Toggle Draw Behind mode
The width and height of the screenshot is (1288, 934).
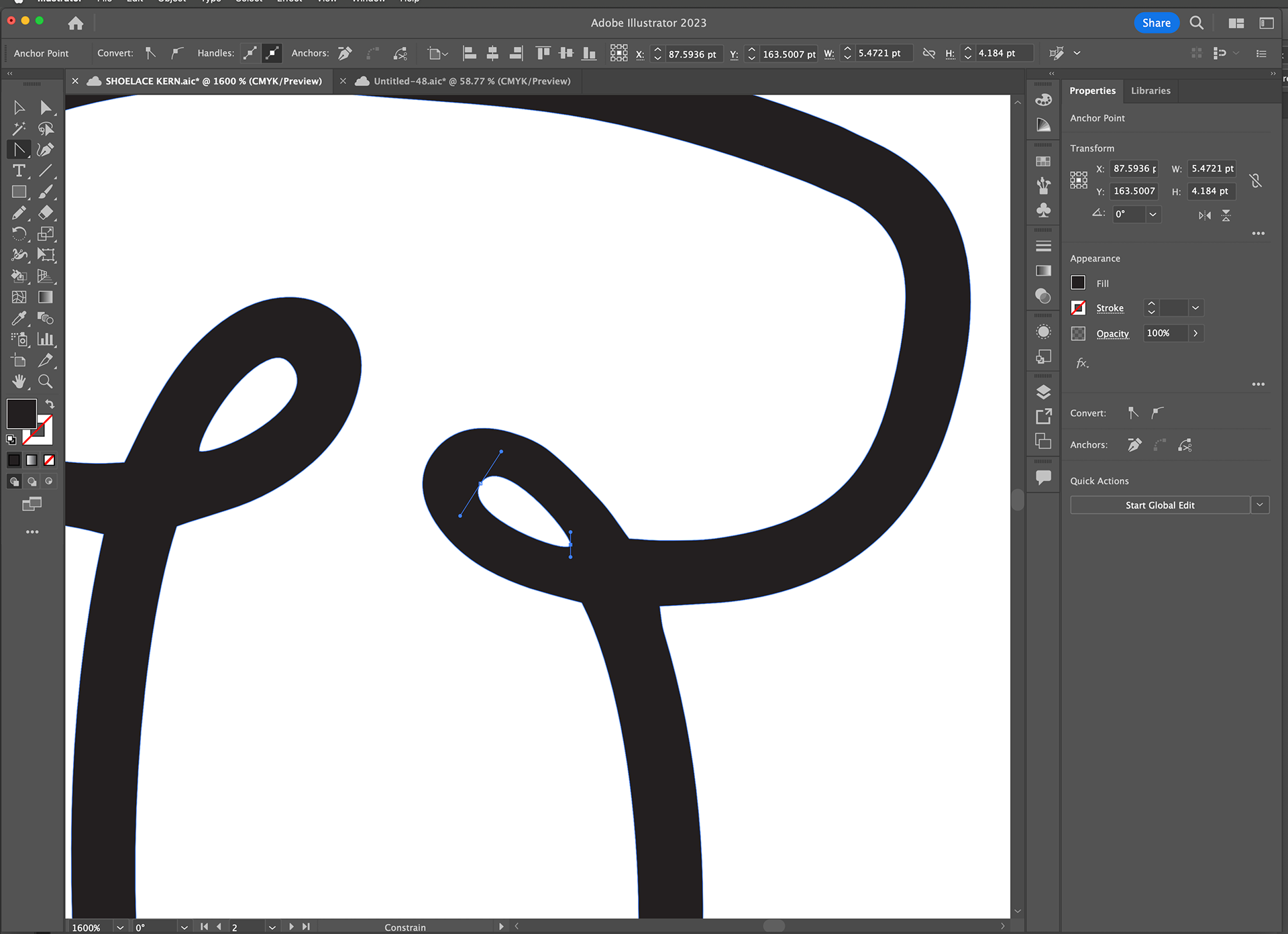(x=32, y=481)
